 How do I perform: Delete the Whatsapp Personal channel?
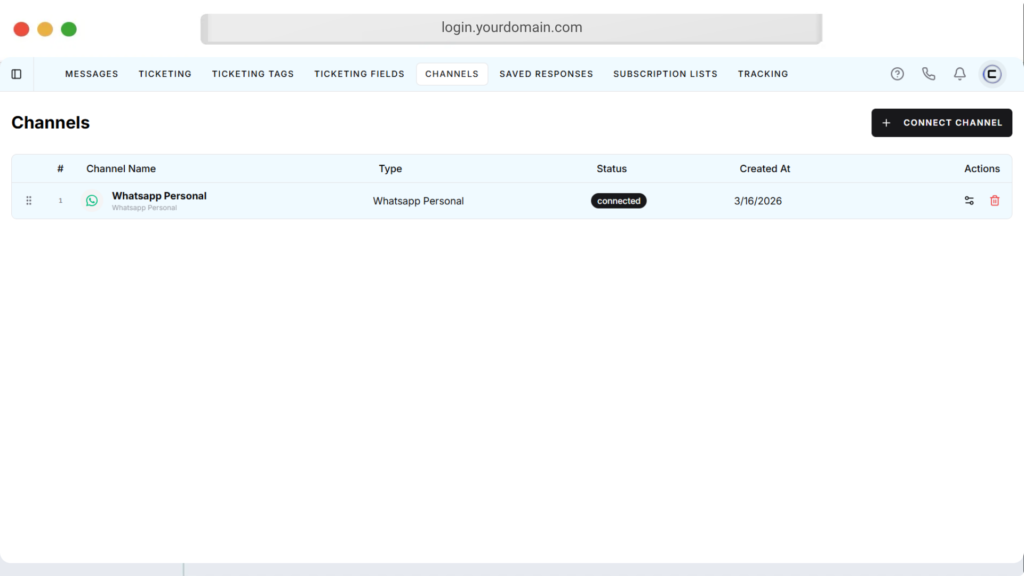[994, 201]
